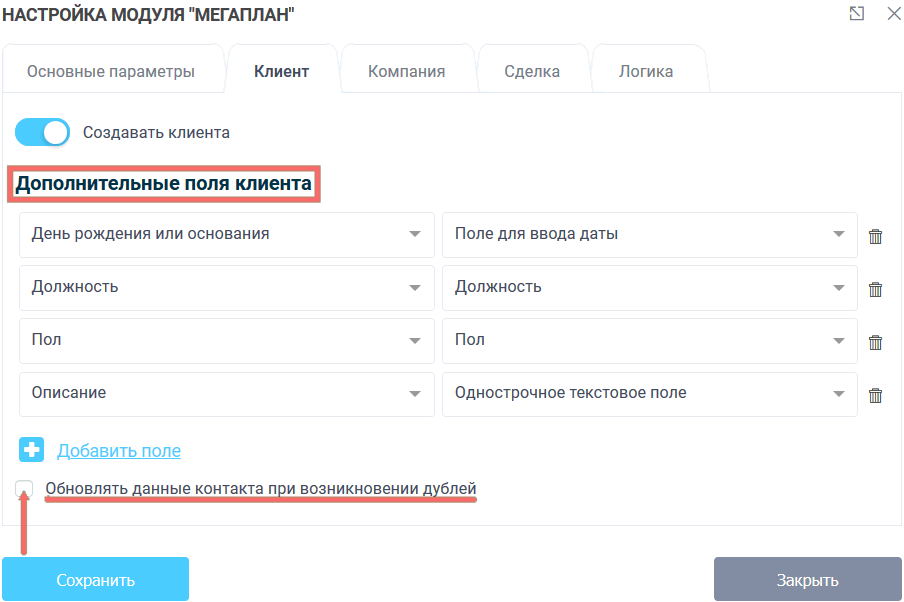904x602 pixels.
Task: Expand the settings window to fullscreen
Action: (x=855, y=15)
